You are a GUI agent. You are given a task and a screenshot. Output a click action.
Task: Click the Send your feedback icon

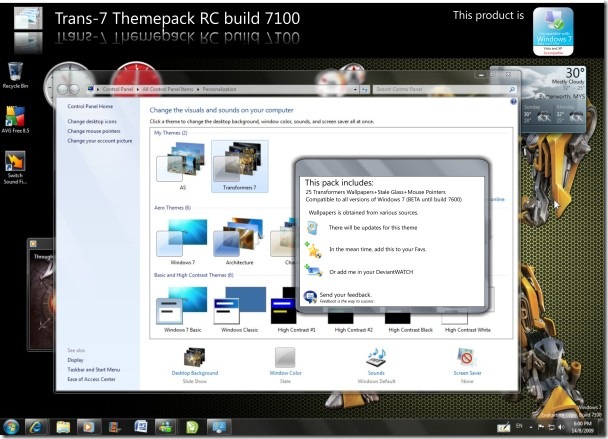(310, 297)
